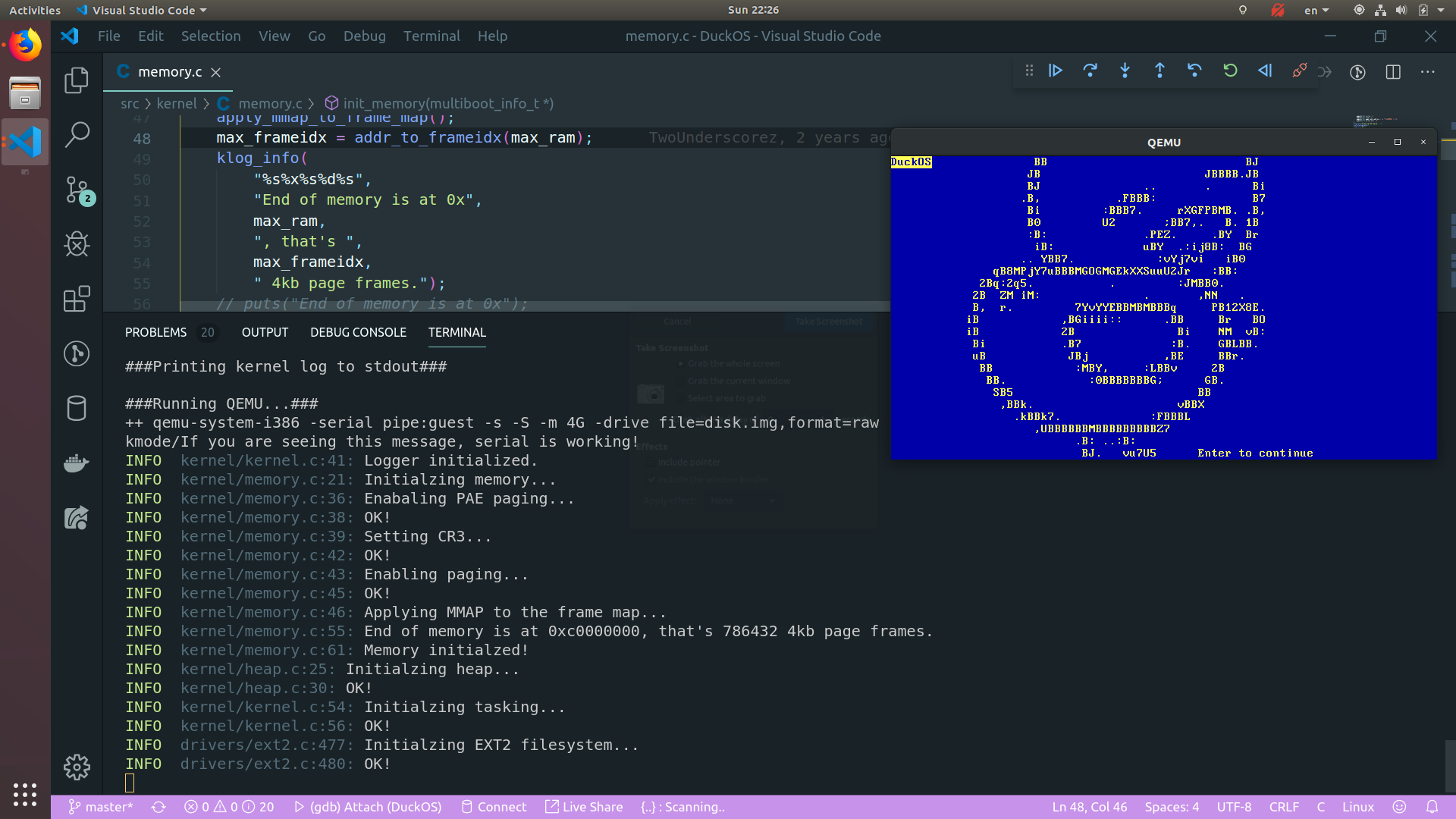Open Source Control view with badge
Image resolution: width=1456 pixels, height=819 pixels.
(77, 190)
